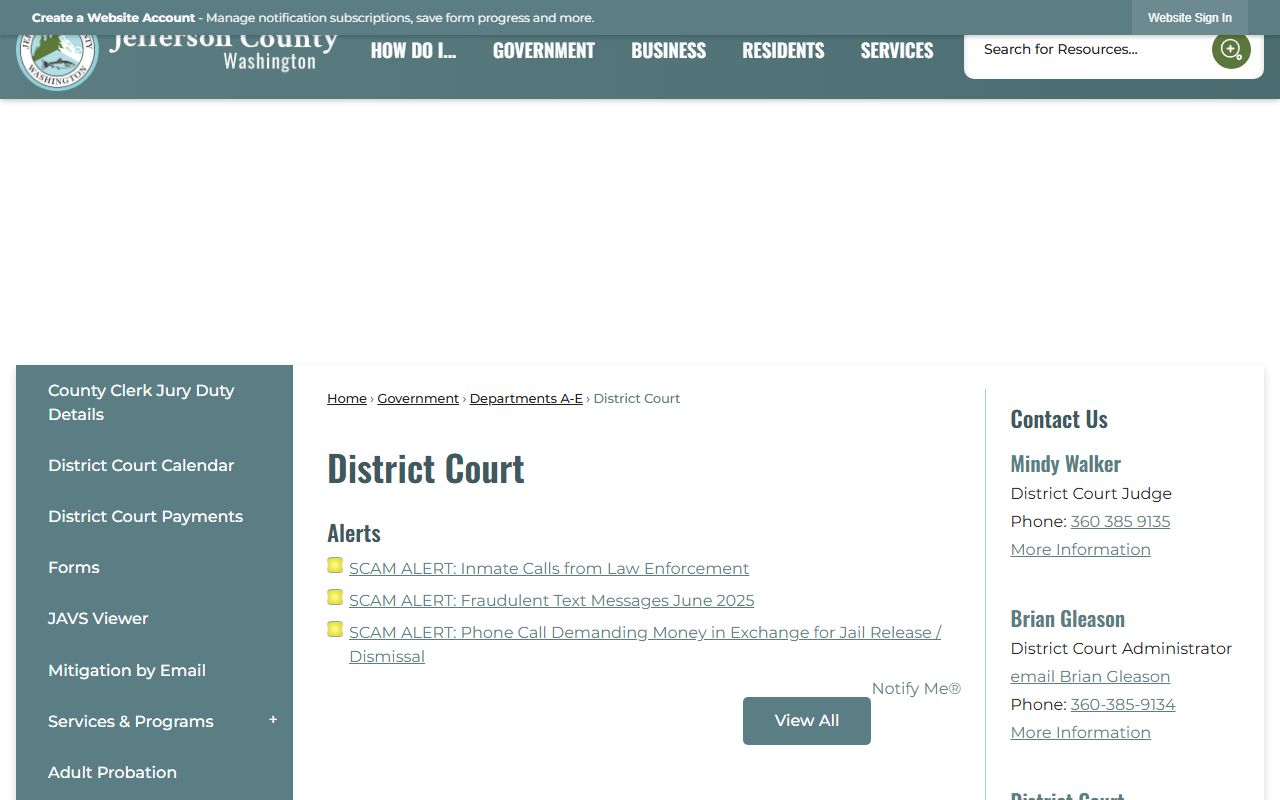This screenshot has width=1280, height=800.
Task: Click the Government breadcrumb link
Action: coord(418,398)
